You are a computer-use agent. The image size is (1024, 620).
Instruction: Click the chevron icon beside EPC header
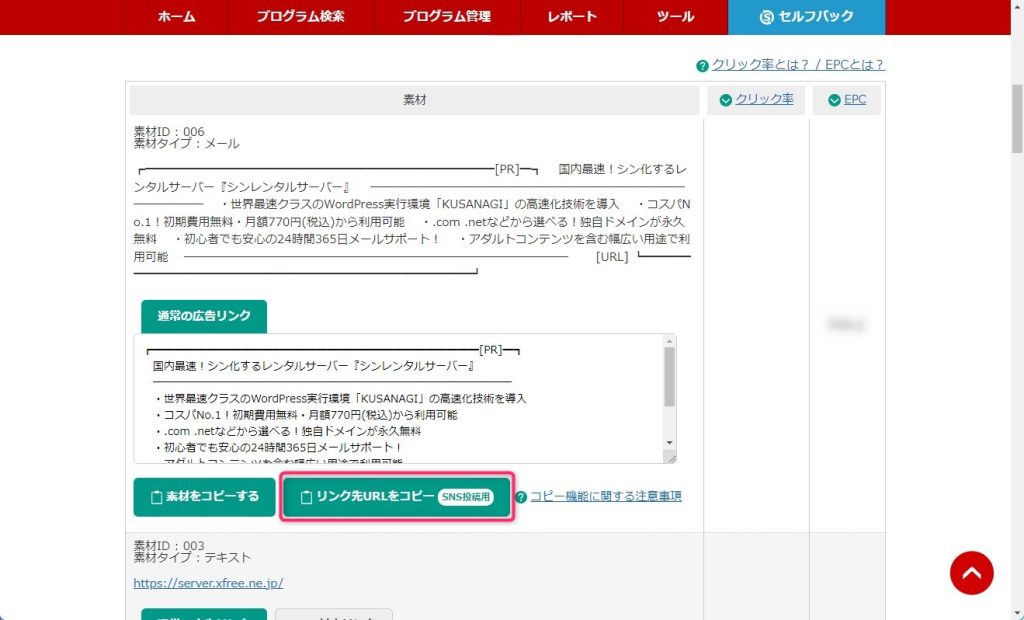(x=834, y=100)
